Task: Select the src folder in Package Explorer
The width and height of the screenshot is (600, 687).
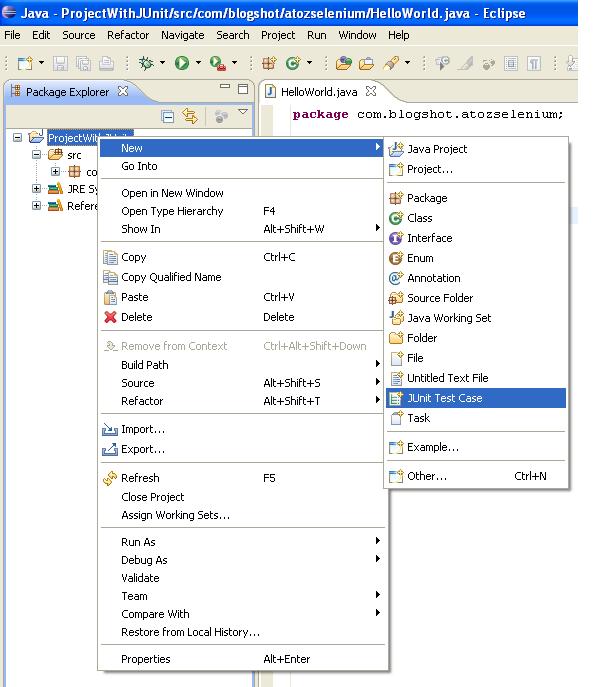Action: 74,155
